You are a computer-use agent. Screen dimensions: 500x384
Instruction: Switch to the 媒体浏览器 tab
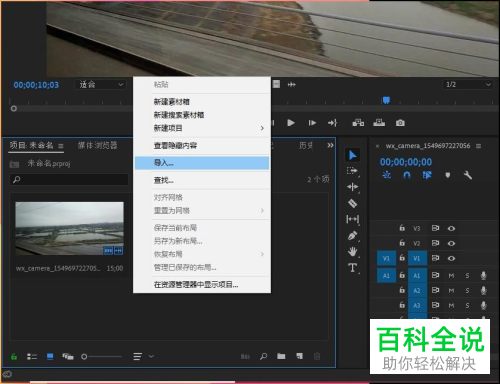coord(97,145)
